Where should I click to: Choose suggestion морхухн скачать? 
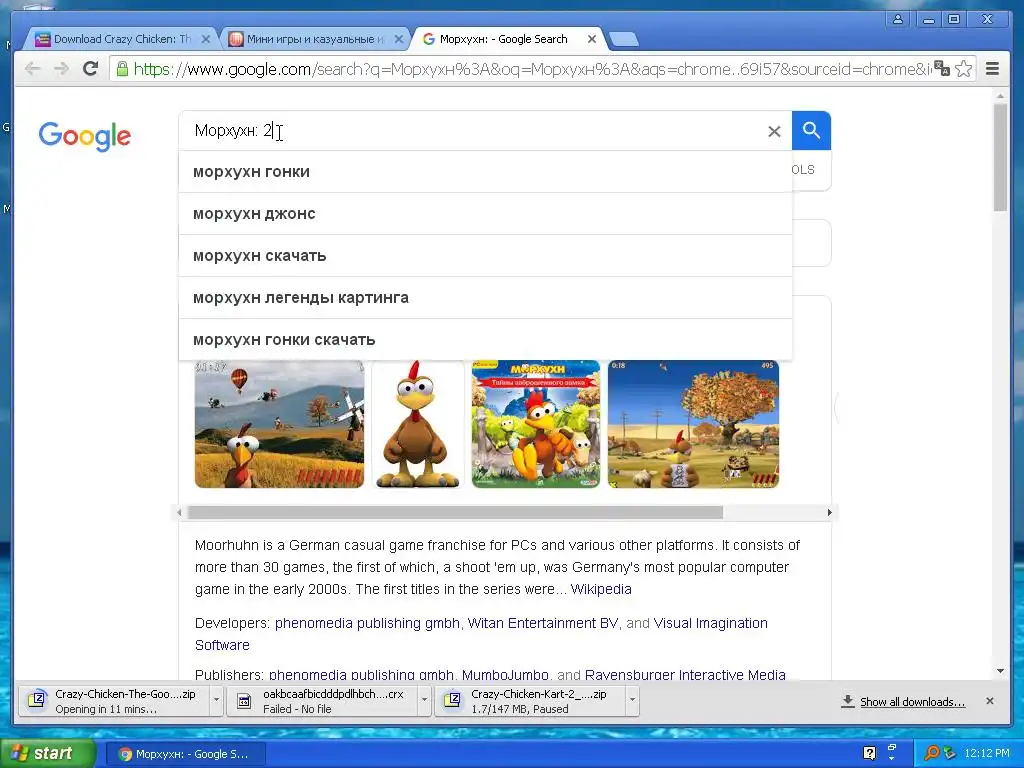pyautogui.click(x=485, y=255)
